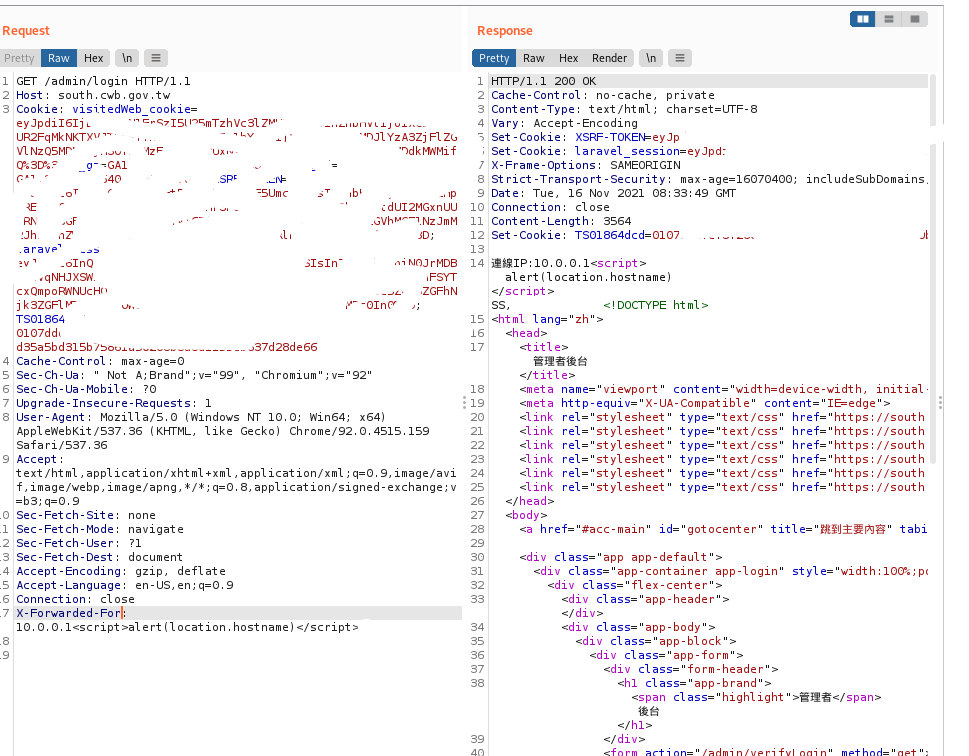Click the handle on Response panel's right edge
The image size is (969, 756).
tap(940, 403)
